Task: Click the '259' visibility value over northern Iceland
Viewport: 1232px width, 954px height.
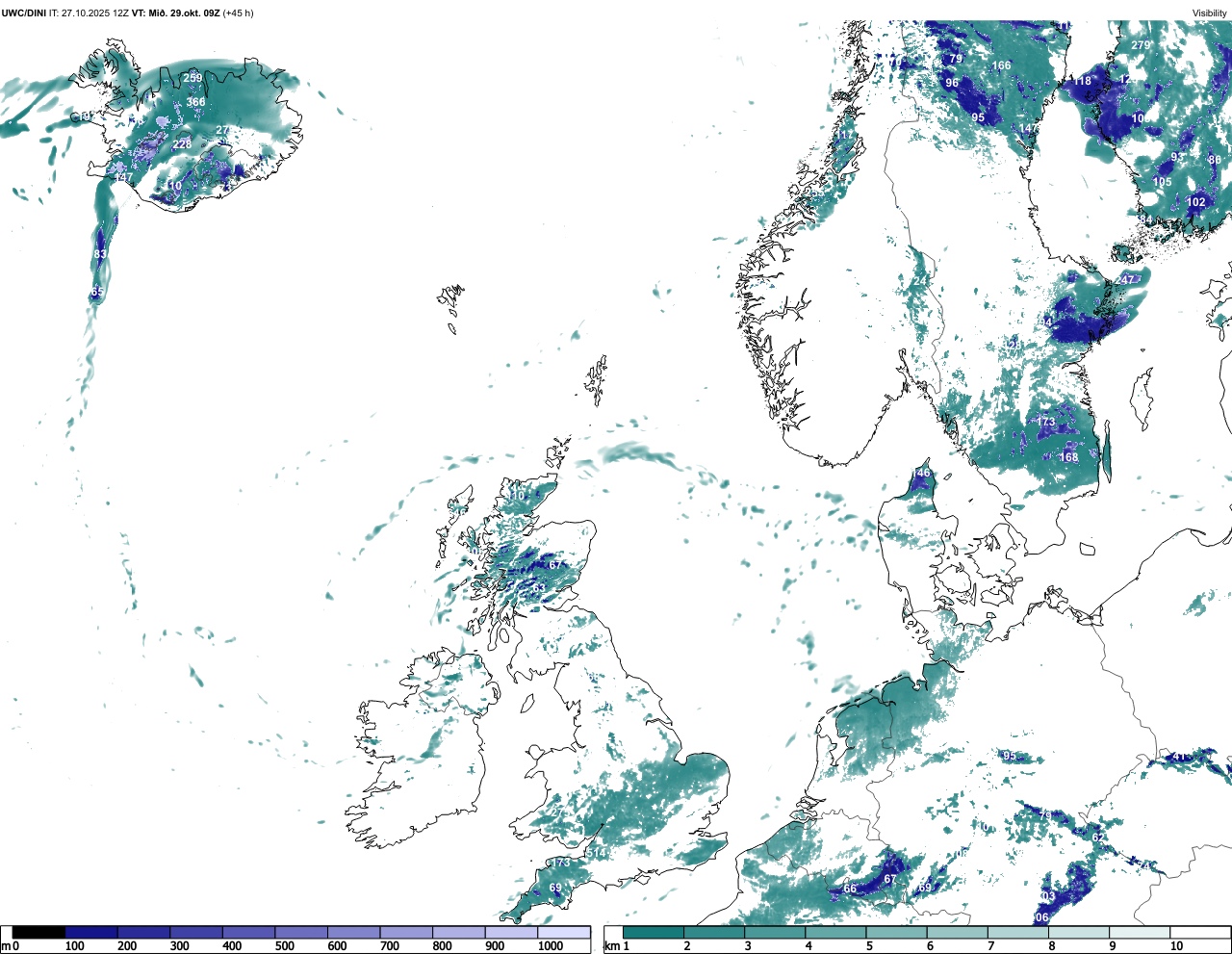Action: [x=193, y=78]
